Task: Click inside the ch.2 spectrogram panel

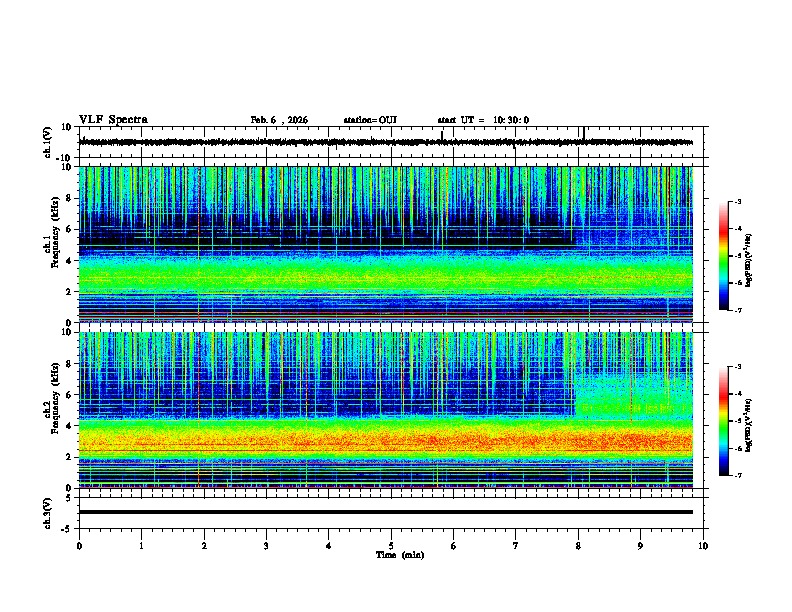Action: (x=386, y=410)
